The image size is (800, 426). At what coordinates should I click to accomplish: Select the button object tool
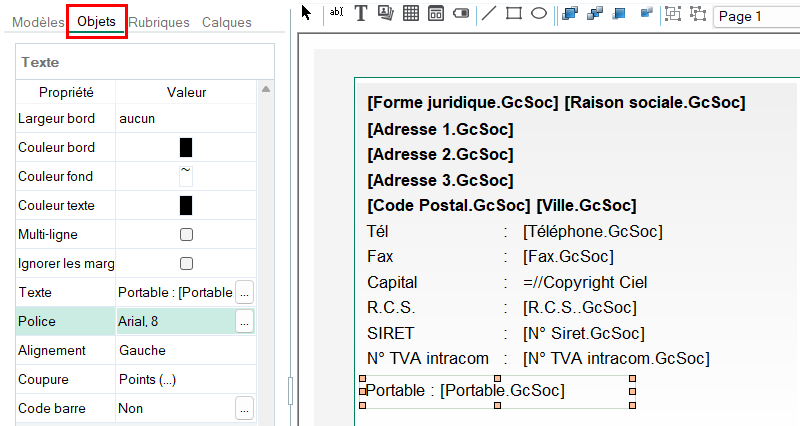point(461,13)
